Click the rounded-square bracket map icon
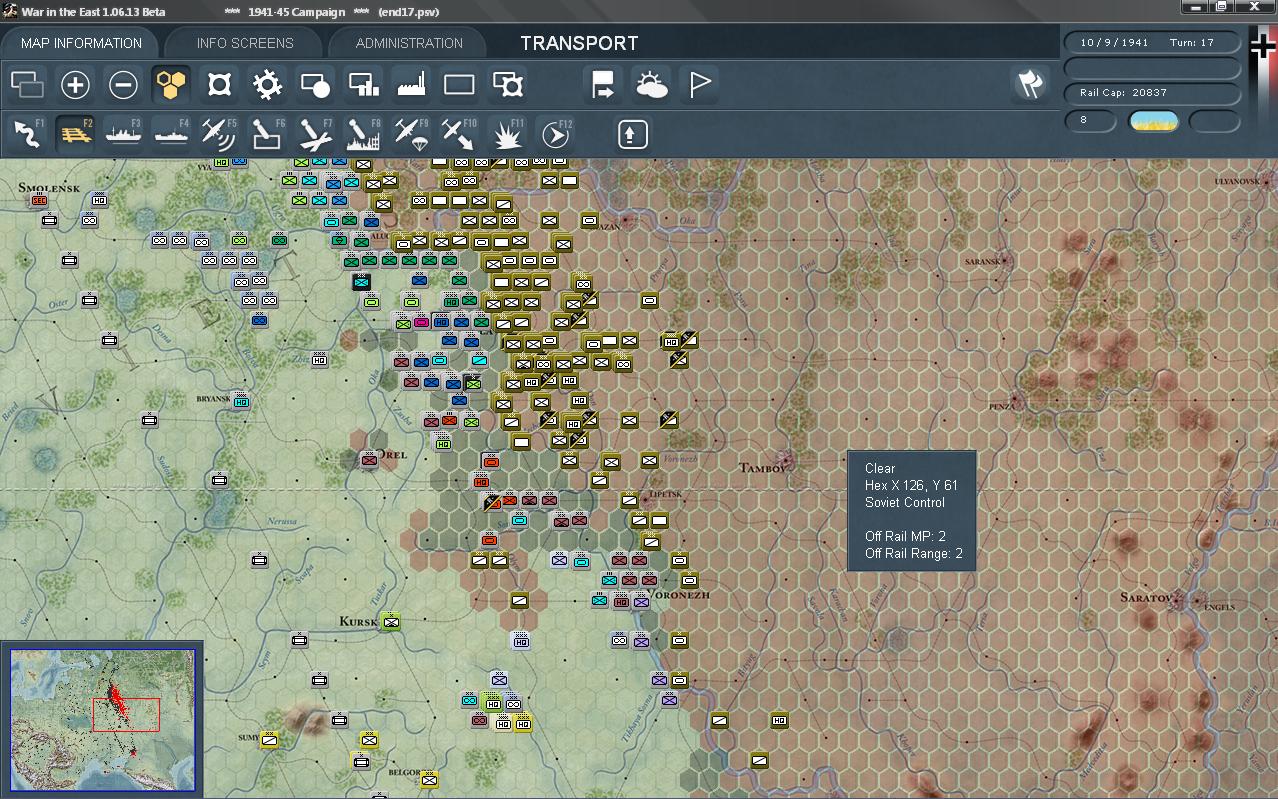Viewport: 1278px width, 799px height. tap(219, 85)
